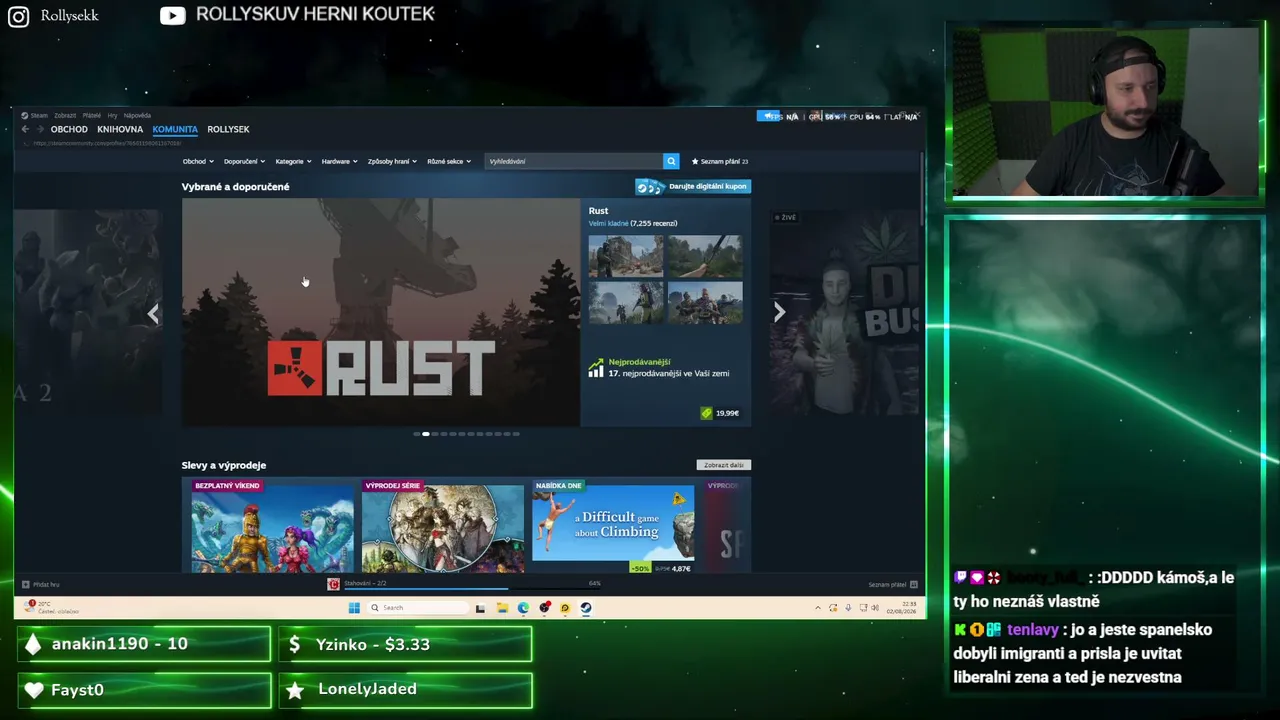This screenshot has width=1280, height=720.
Task: Click the top seller chart icon
Action: tap(596, 368)
